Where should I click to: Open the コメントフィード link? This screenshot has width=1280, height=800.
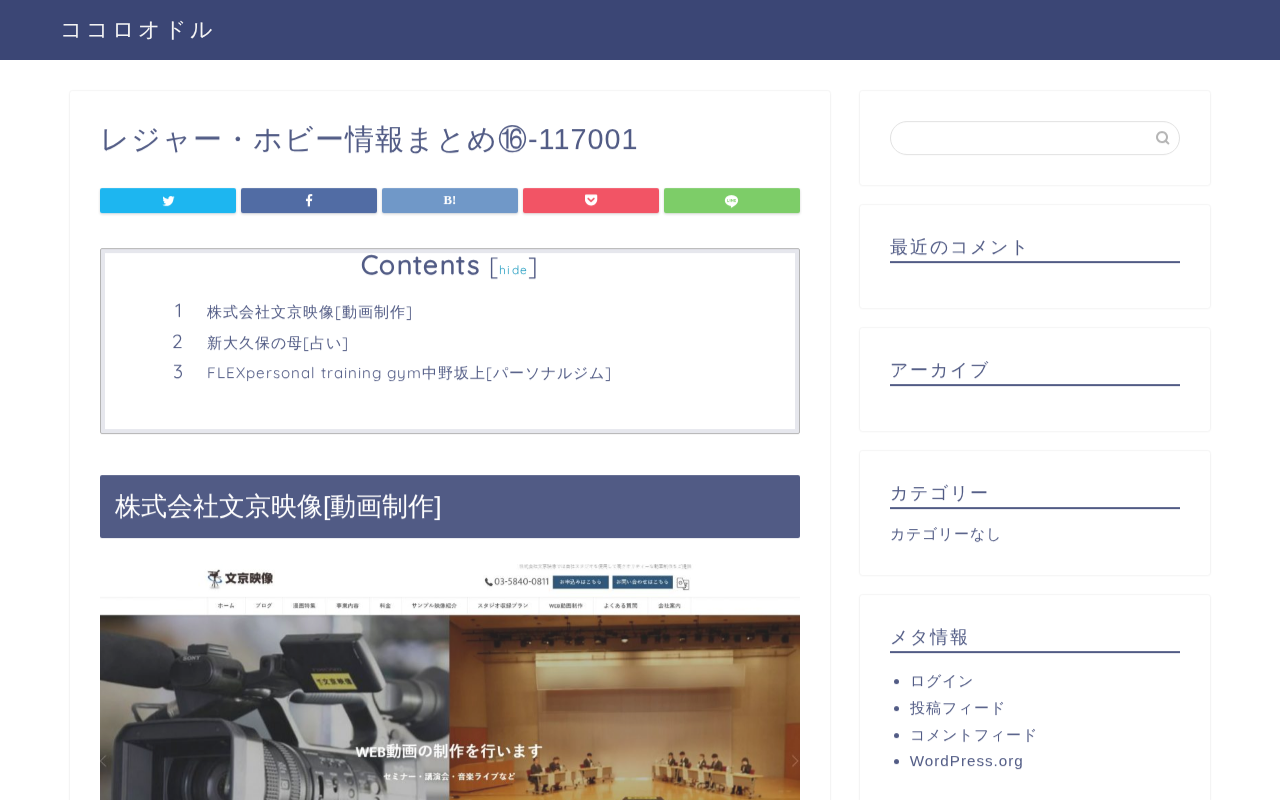tap(973, 735)
